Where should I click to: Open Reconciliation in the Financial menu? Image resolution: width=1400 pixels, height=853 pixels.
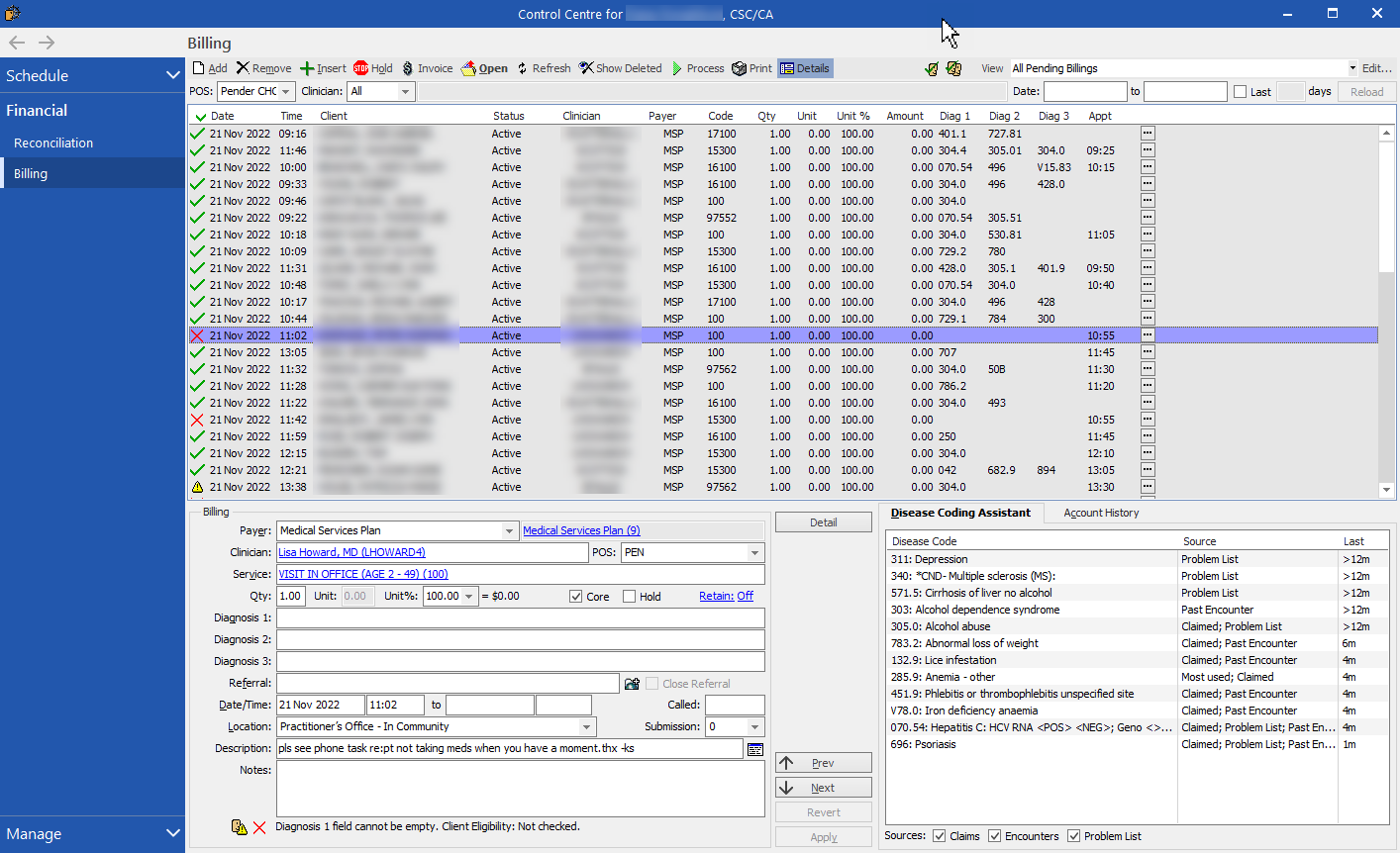click(x=53, y=142)
